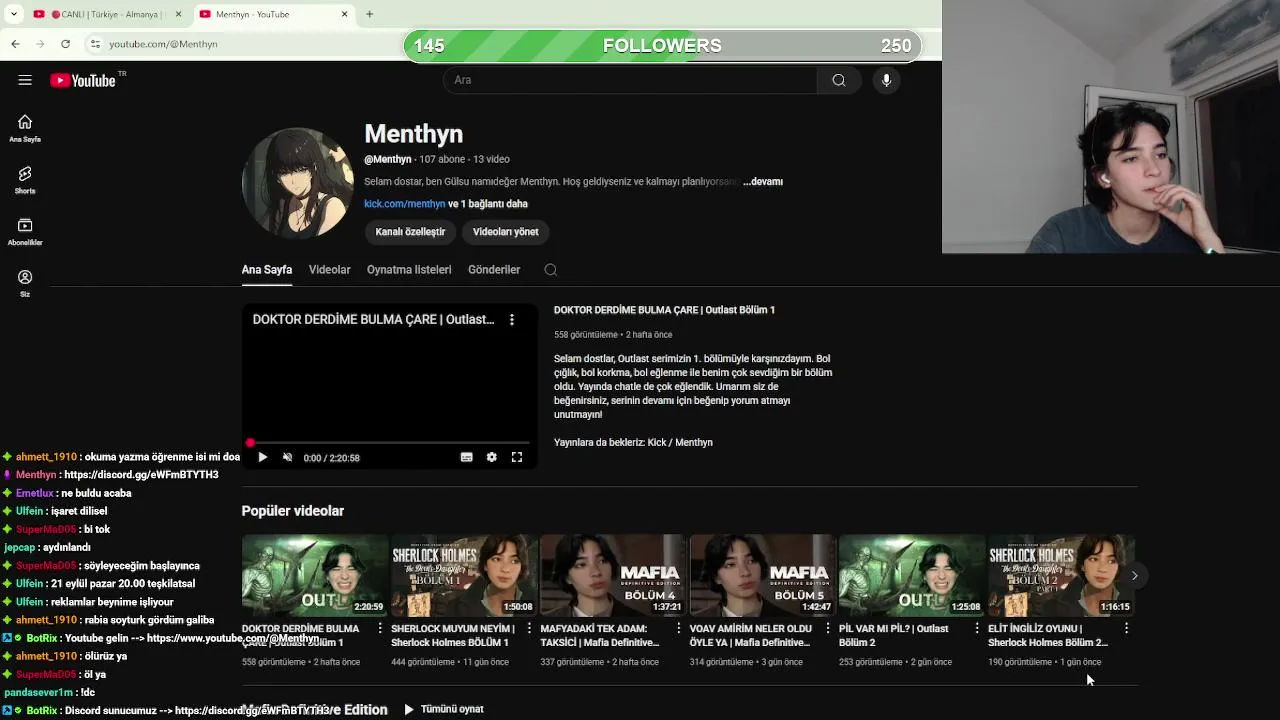Viewport: 1280px width, 720px height.
Task: Close the CANLI Türkiye tab
Action: [x=179, y=14]
